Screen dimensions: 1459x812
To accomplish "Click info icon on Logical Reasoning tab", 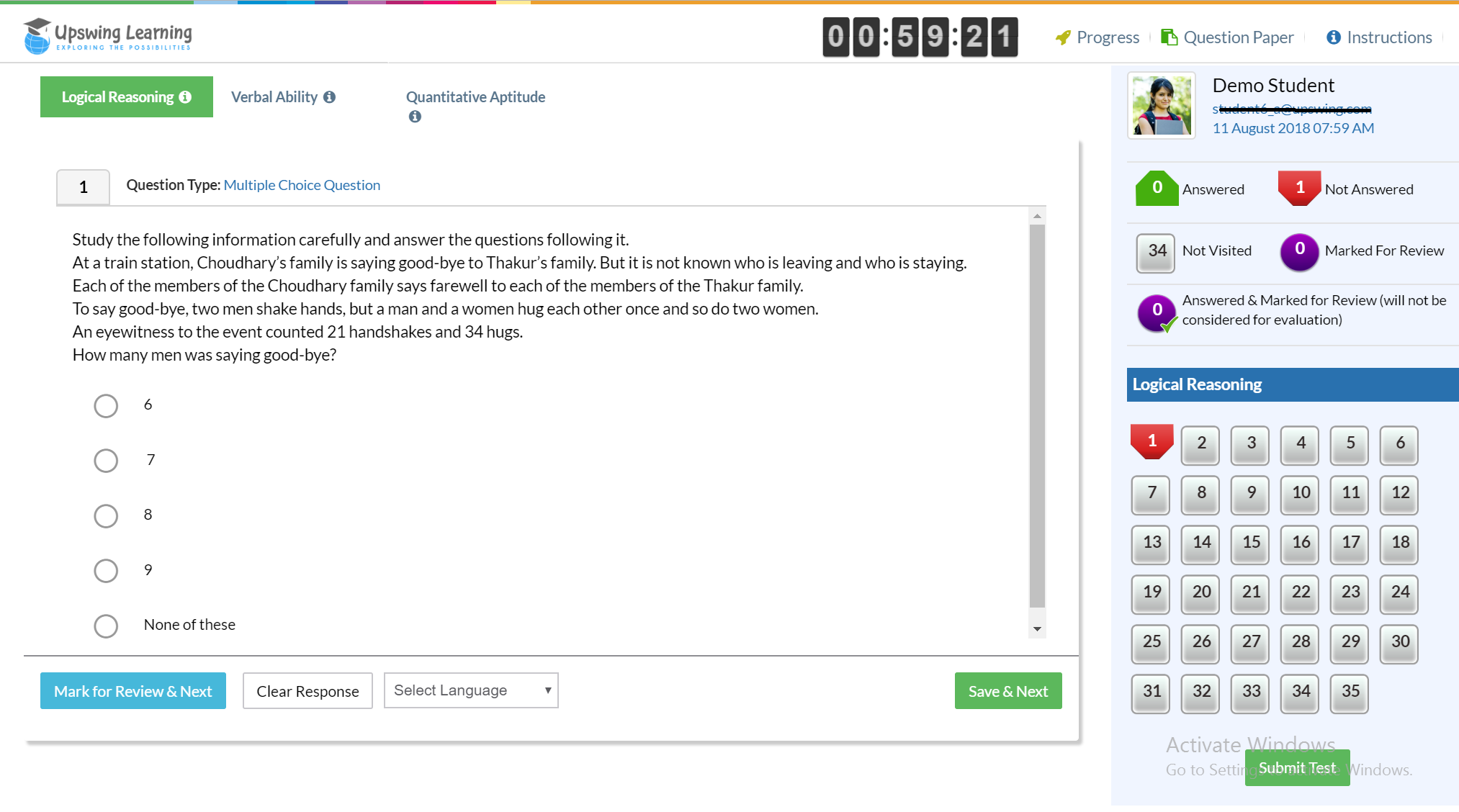I will 185,97.
